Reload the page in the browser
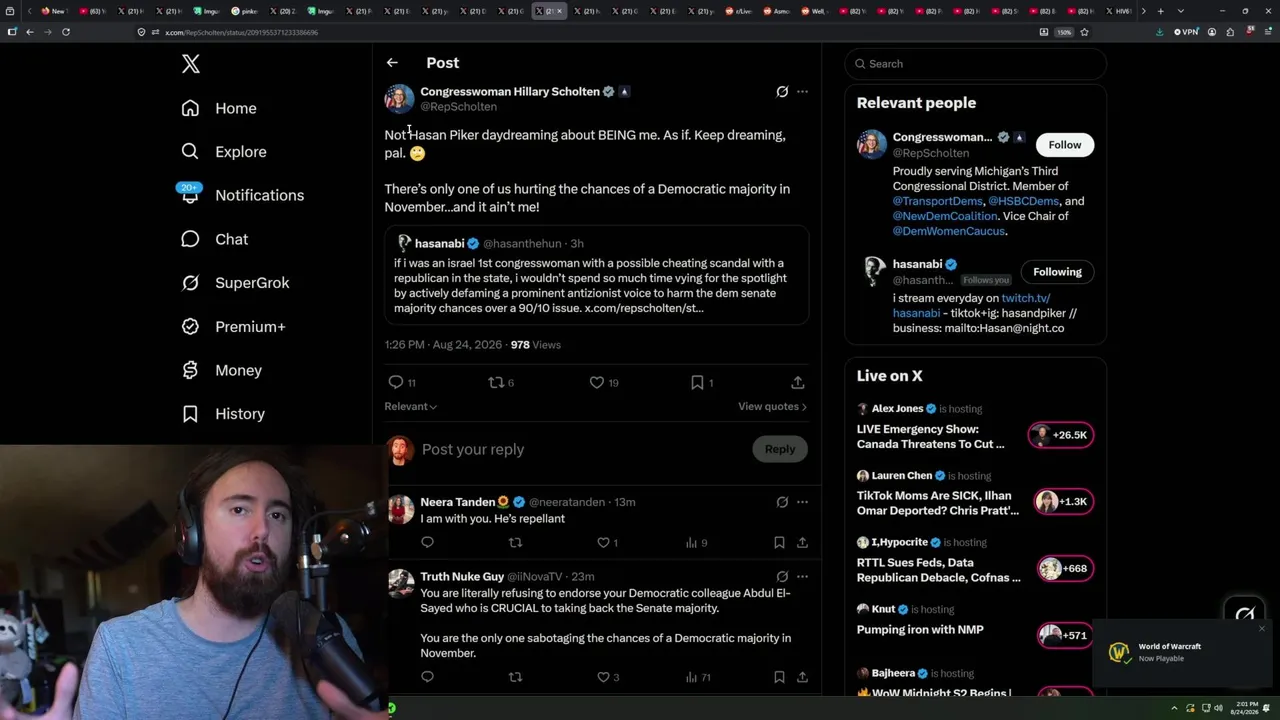Viewport: 1280px width, 720px height. [x=66, y=32]
